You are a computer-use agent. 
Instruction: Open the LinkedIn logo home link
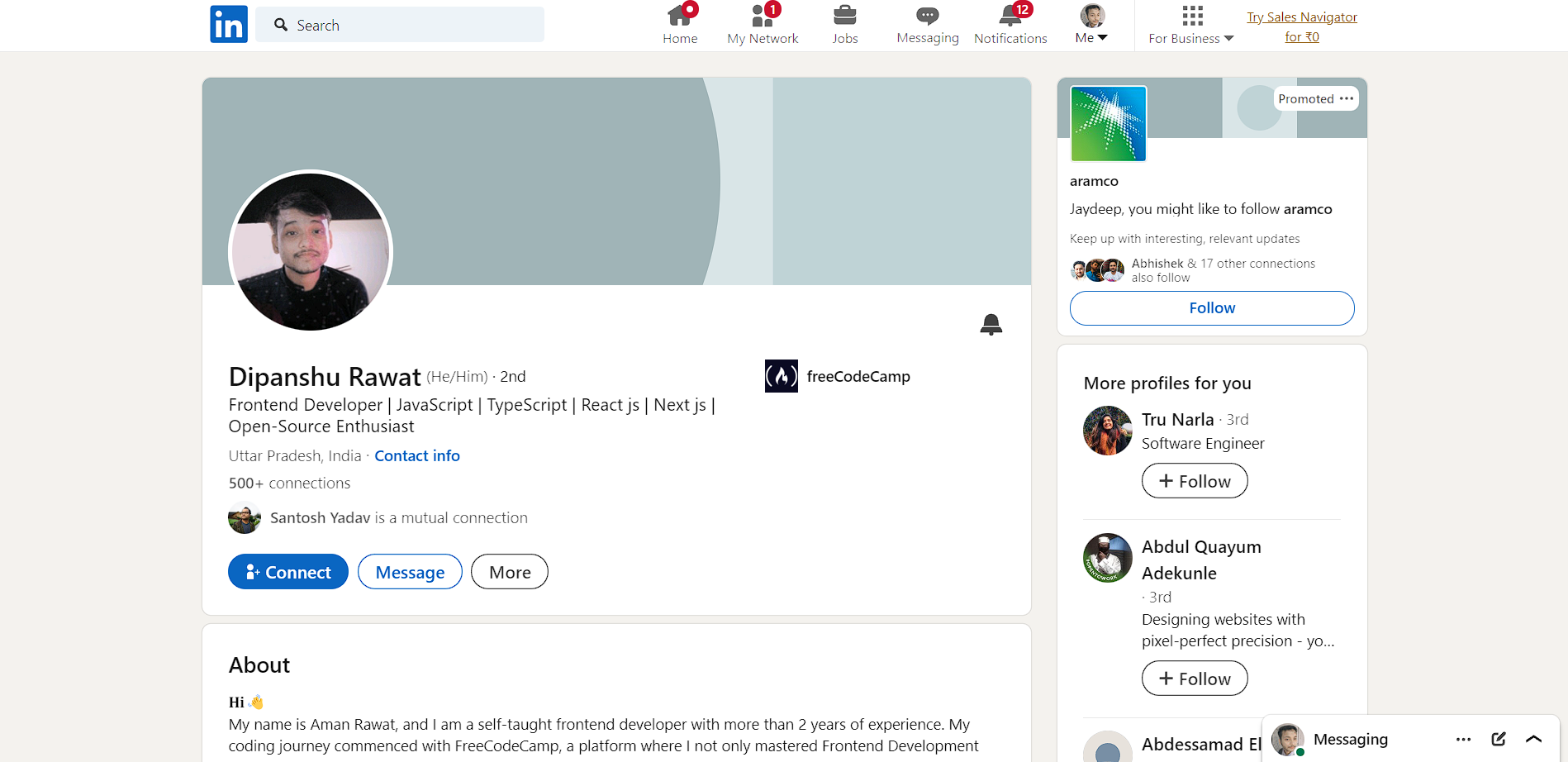point(229,24)
